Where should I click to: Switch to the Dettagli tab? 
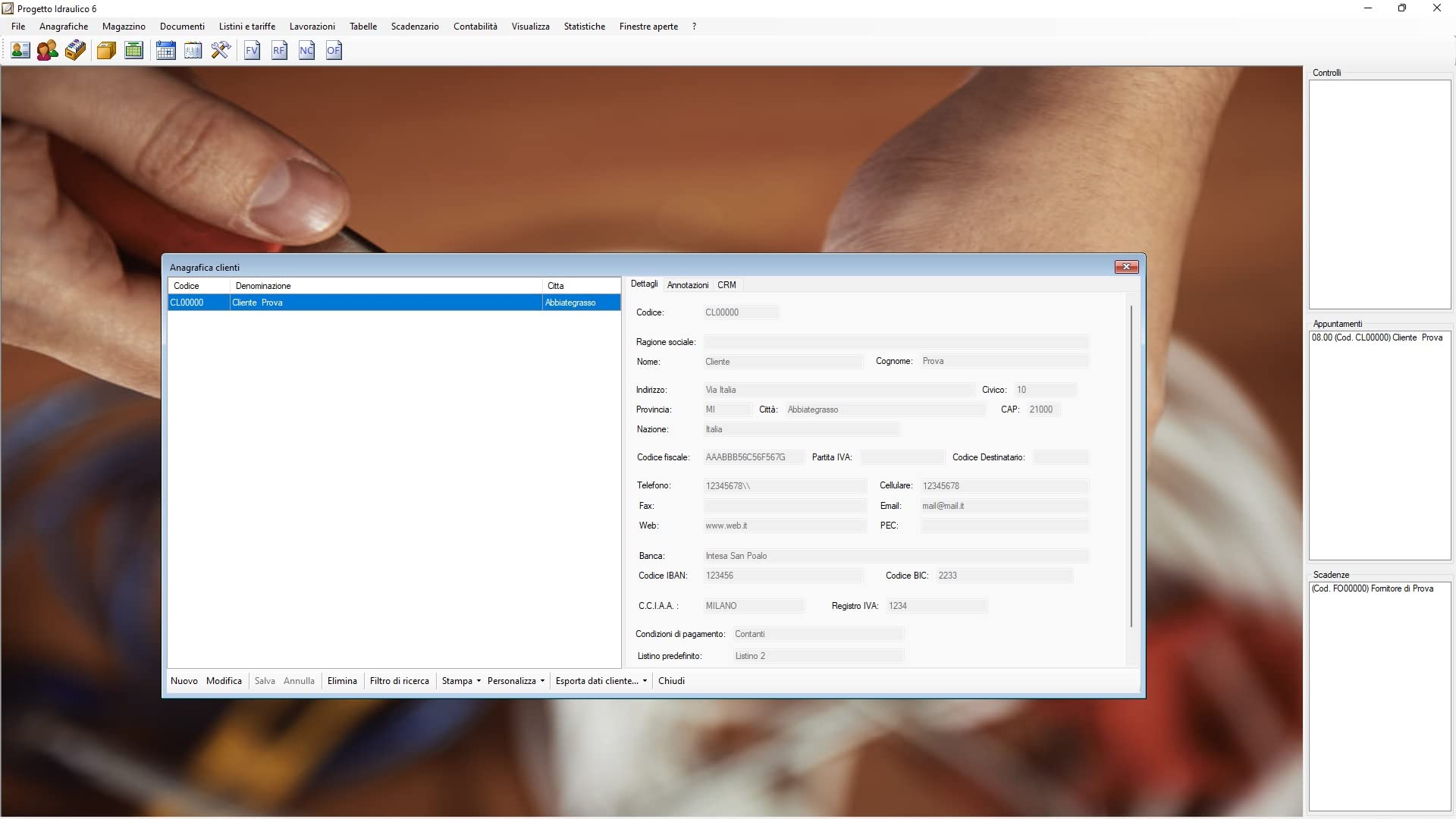click(644, 284)
